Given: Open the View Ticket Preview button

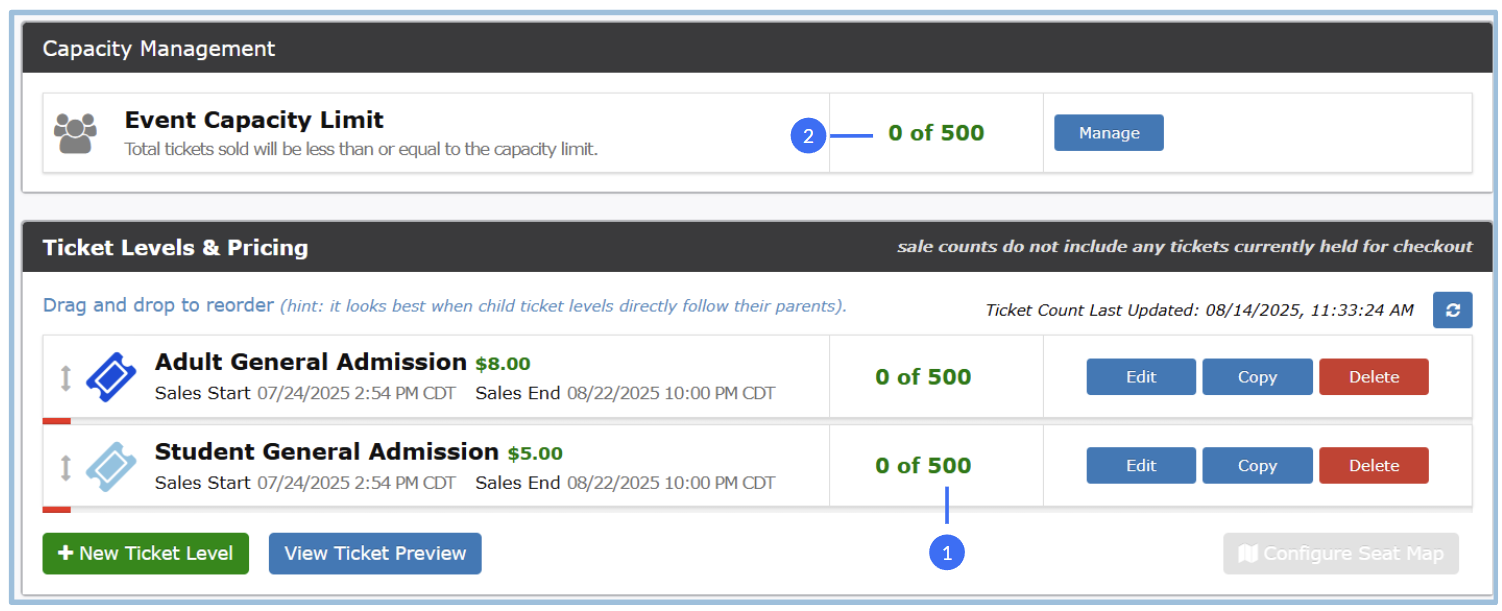Looking at the screenshot, I should 375,553.
